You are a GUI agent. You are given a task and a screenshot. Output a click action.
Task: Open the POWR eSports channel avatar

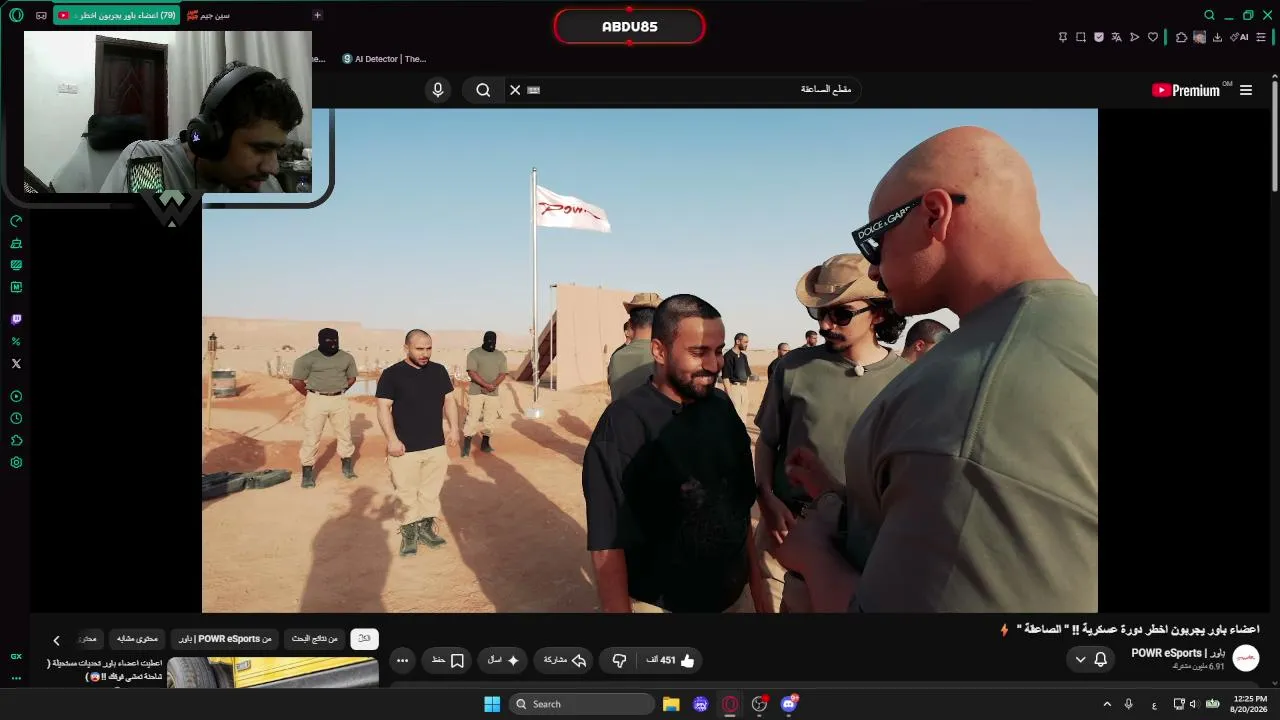[x=1245, y=657]
